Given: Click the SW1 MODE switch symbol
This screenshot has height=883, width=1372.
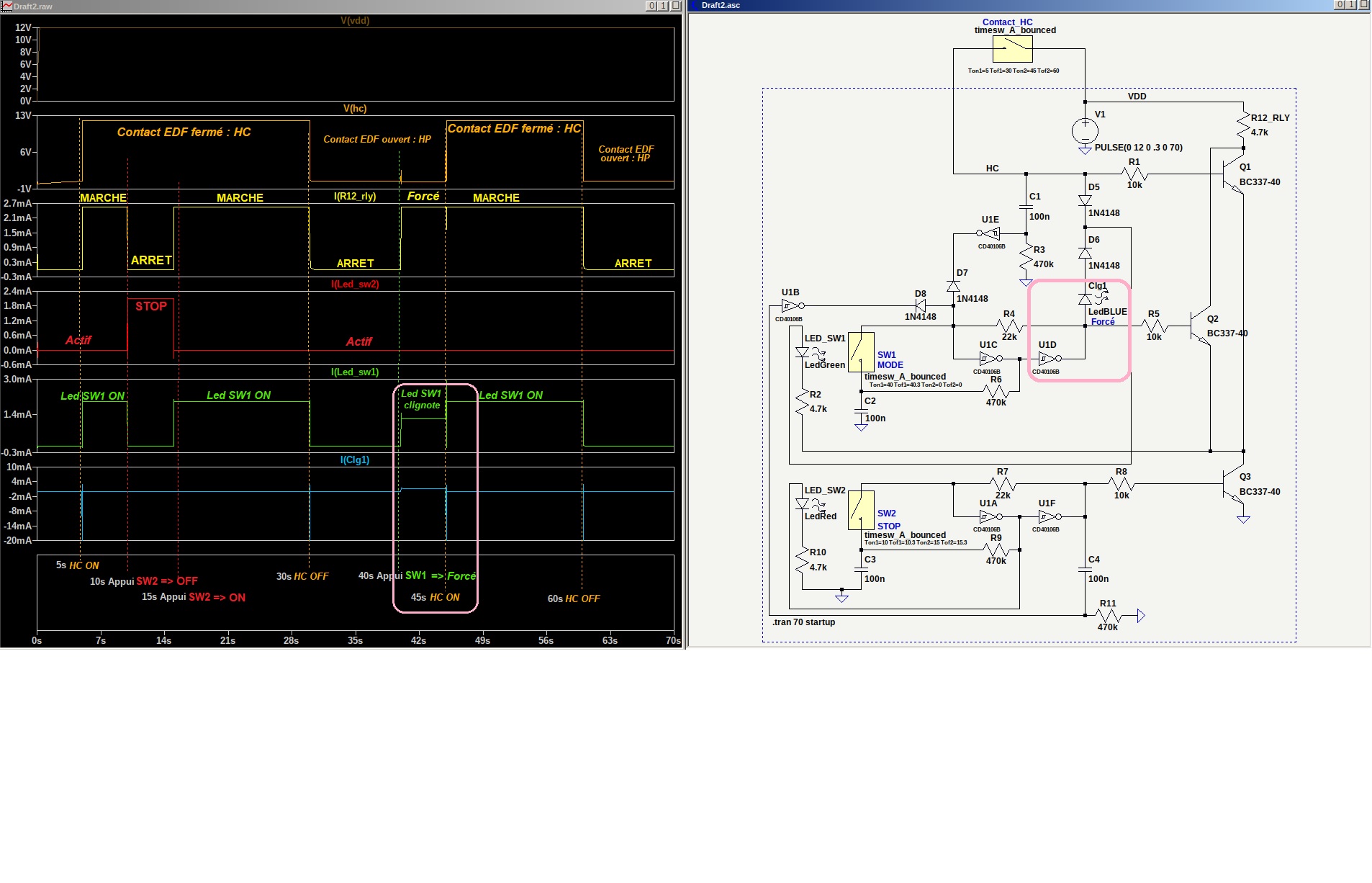Looking at the screenshot, I should click(x=861, y=351).
